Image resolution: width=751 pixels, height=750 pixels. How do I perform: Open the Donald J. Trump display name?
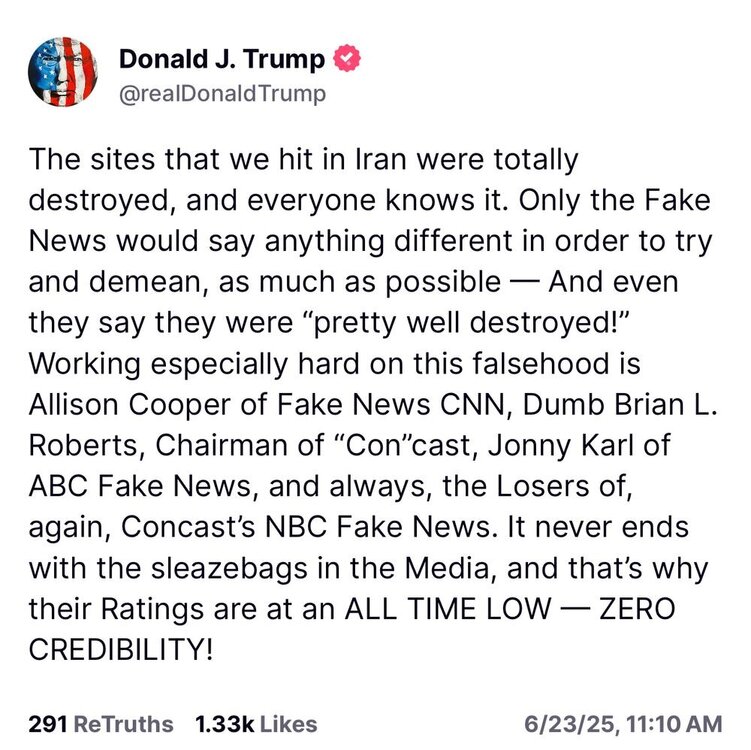[x=222, y=59]
